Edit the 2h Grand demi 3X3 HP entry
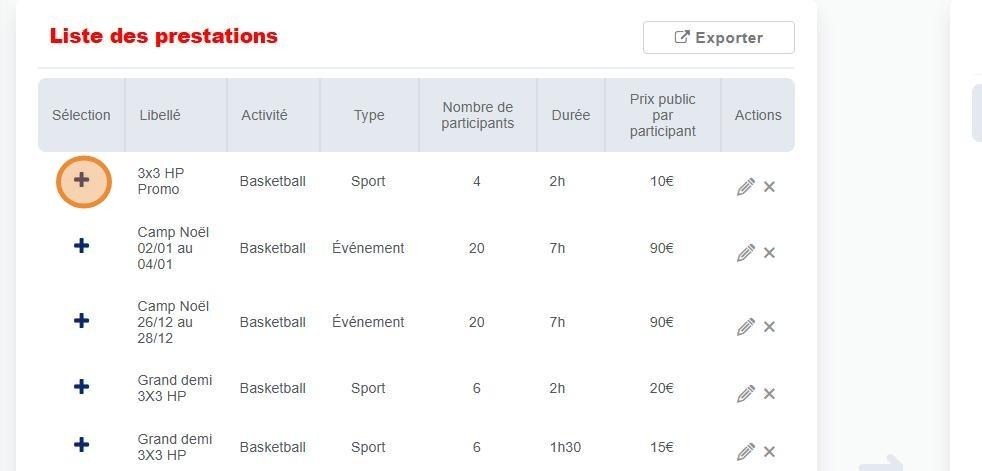This screenshot has width=982, height=471. 745,394
